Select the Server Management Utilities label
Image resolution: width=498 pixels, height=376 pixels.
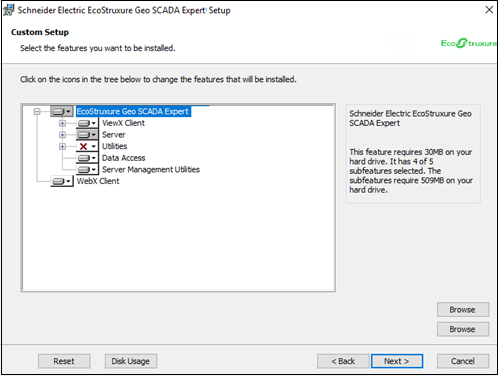pyautogui.click(x=151, y=170)
